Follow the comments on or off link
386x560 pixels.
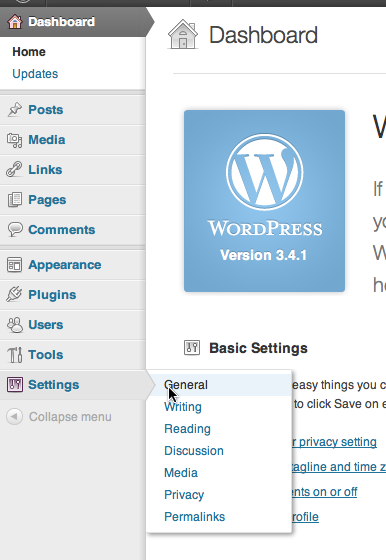tap(325, 492)
